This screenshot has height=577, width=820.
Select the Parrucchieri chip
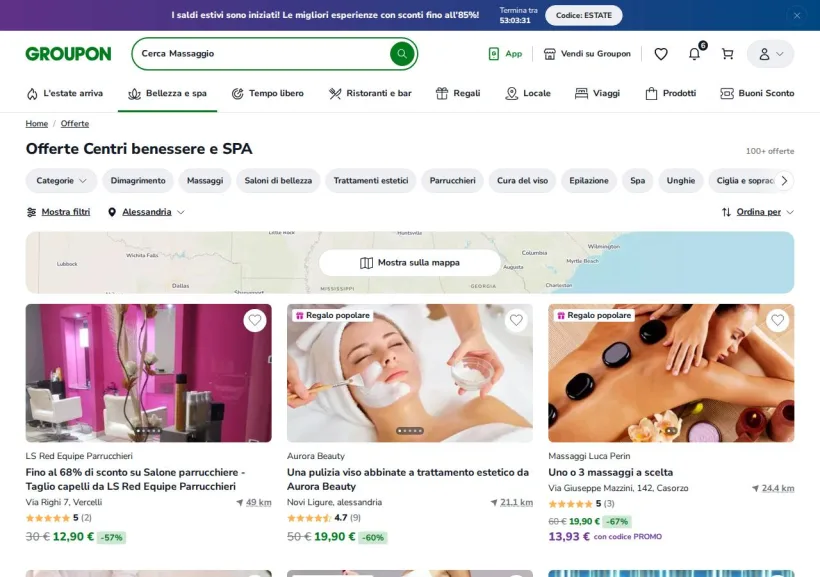(x=452, y=180)
